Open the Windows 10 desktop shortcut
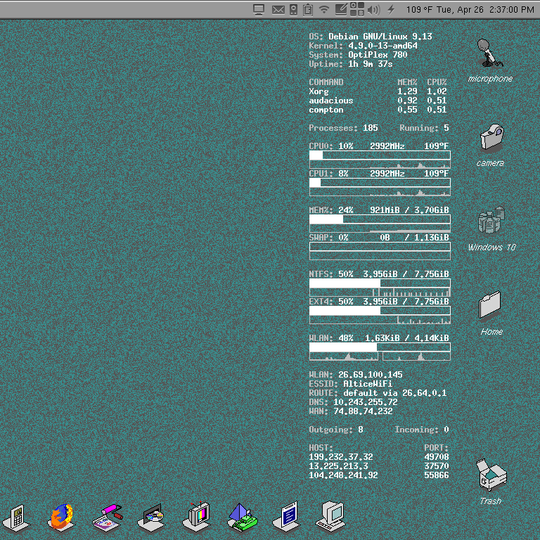 coord(491,229)
